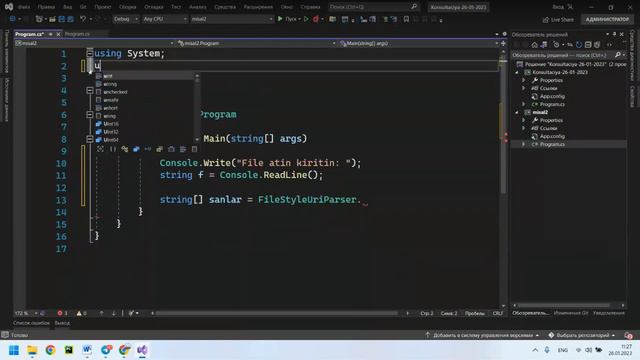Pin the Program.cs* tab
The image size is (640, 360).
51,34
